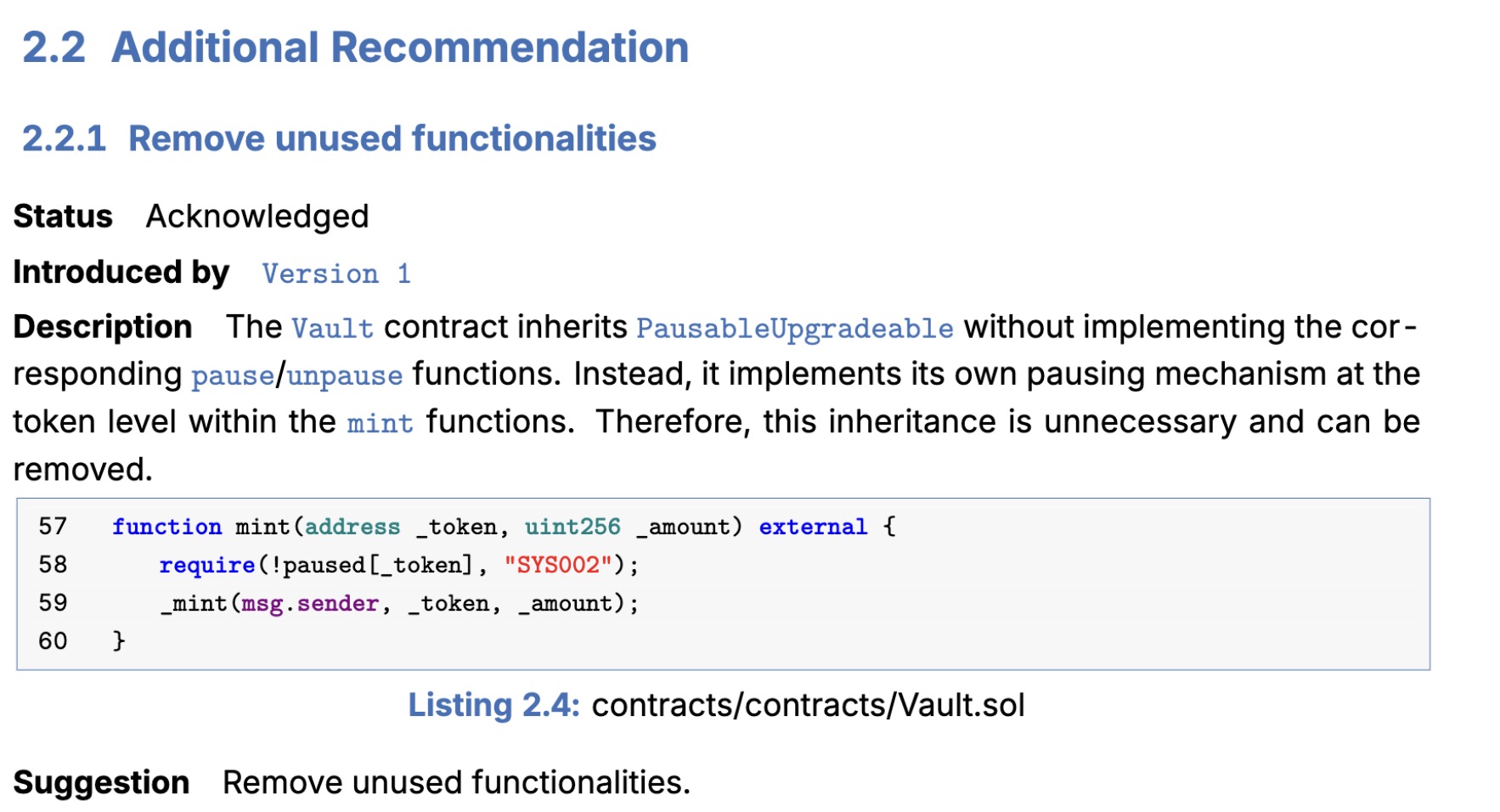Click the closing brace on line 60
1500x812 pixels.
click(x=119, y=640)
